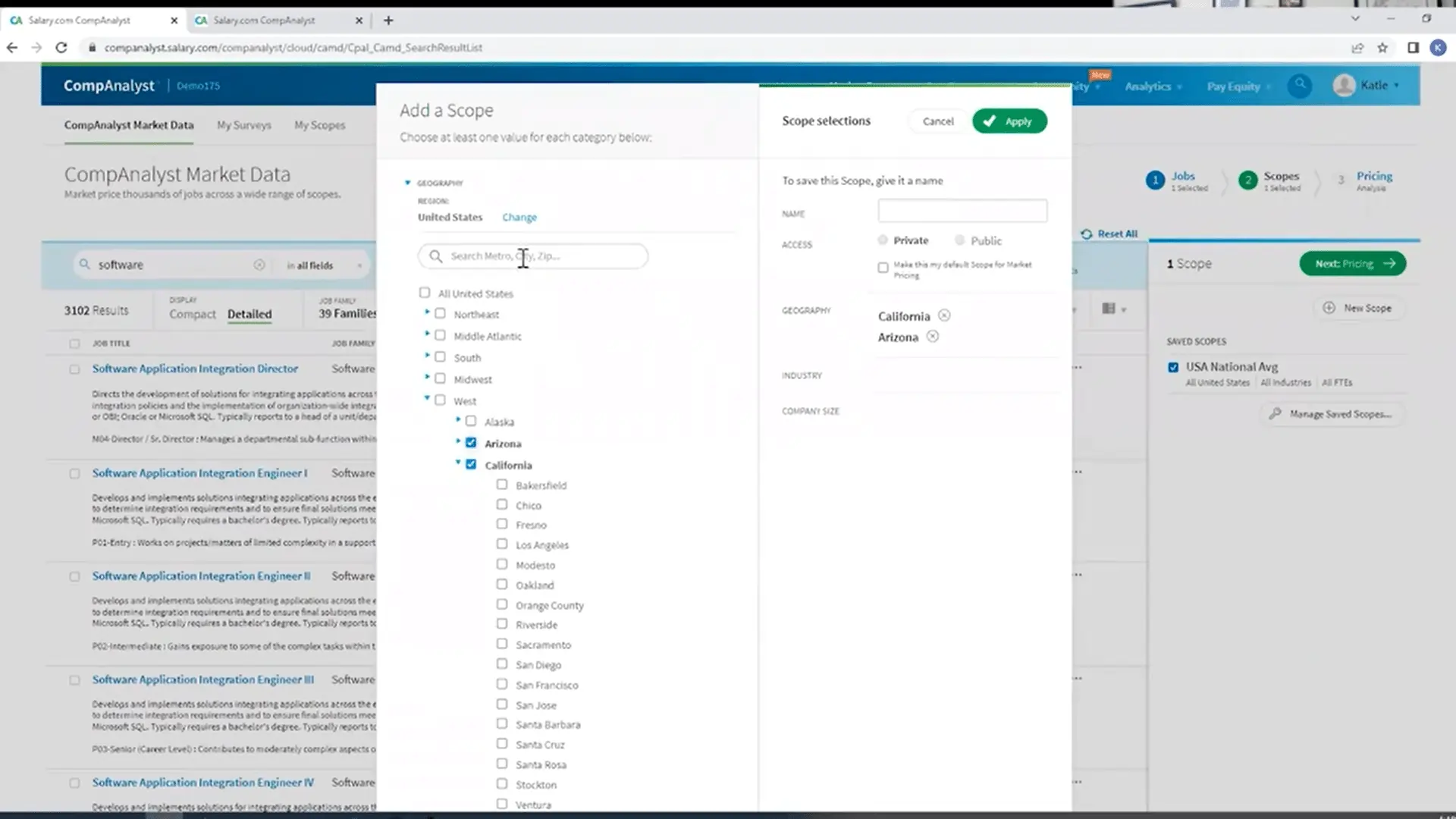Click the browser back arrow
The image size is (1456, 819).
(12, 48)
